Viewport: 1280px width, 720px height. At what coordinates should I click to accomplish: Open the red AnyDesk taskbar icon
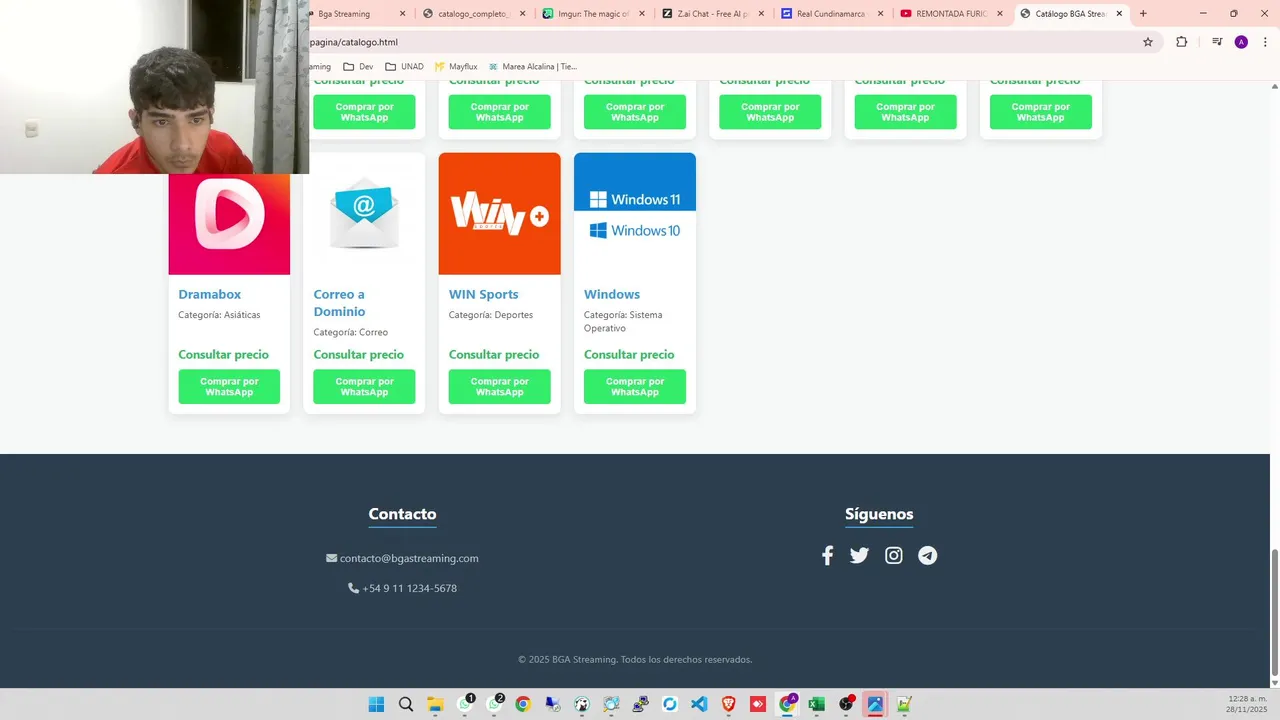tap(758, 704)
